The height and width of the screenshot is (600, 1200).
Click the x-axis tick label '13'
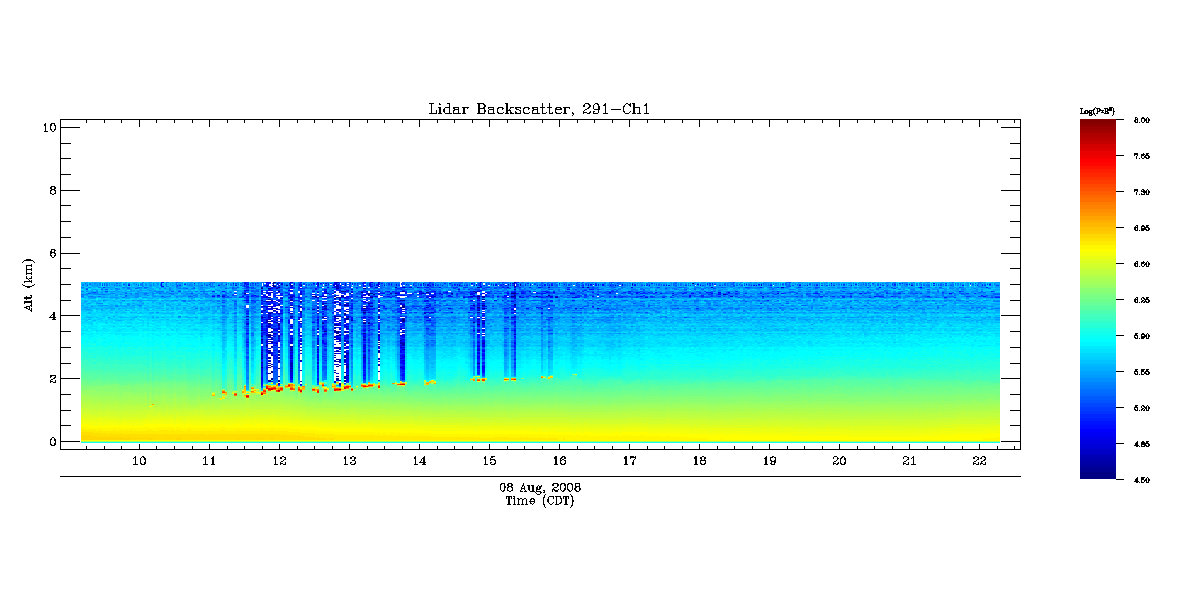coord(350,460)
